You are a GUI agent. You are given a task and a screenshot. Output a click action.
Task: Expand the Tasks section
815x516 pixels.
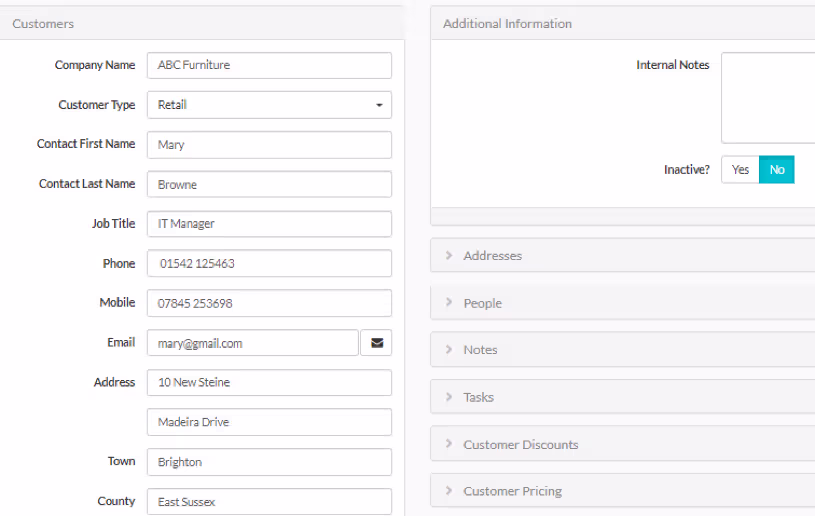click(x=623, y=397)
